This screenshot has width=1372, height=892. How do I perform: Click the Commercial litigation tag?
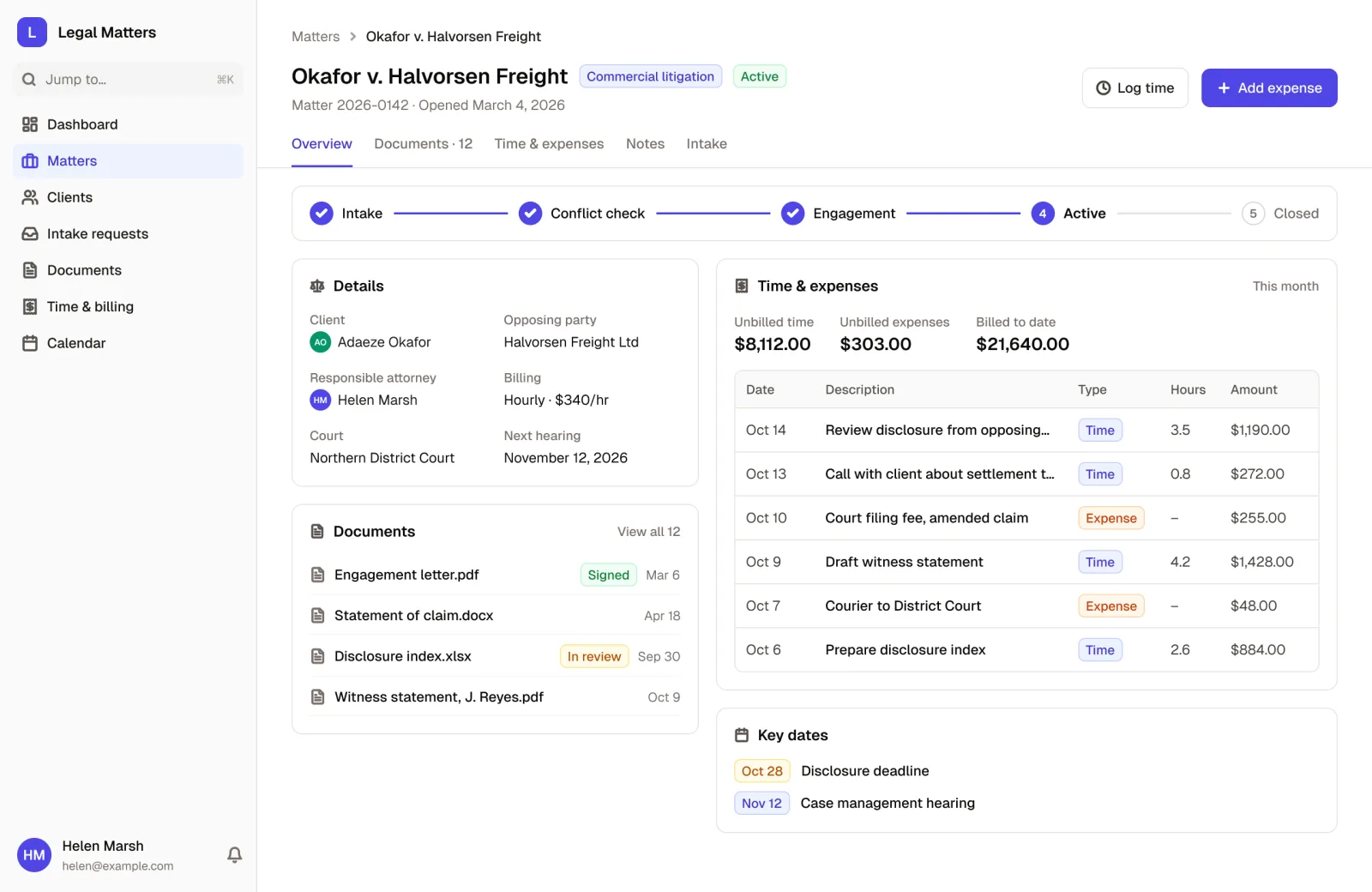point(651,76)
